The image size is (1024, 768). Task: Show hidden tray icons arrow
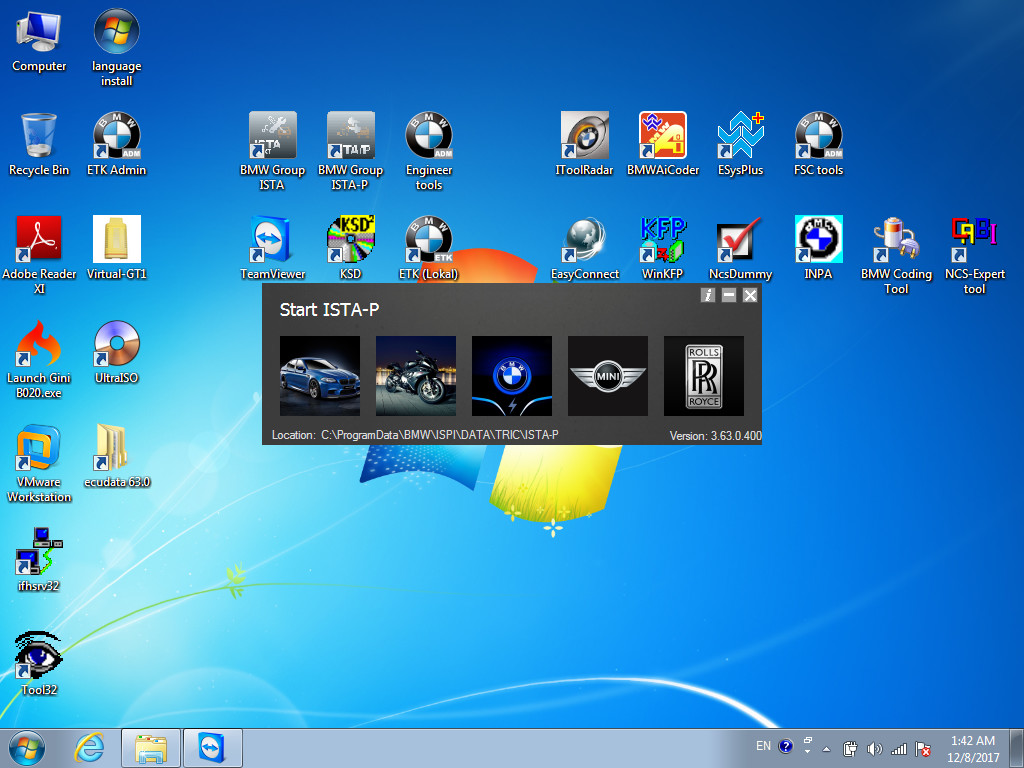(826, 749)
